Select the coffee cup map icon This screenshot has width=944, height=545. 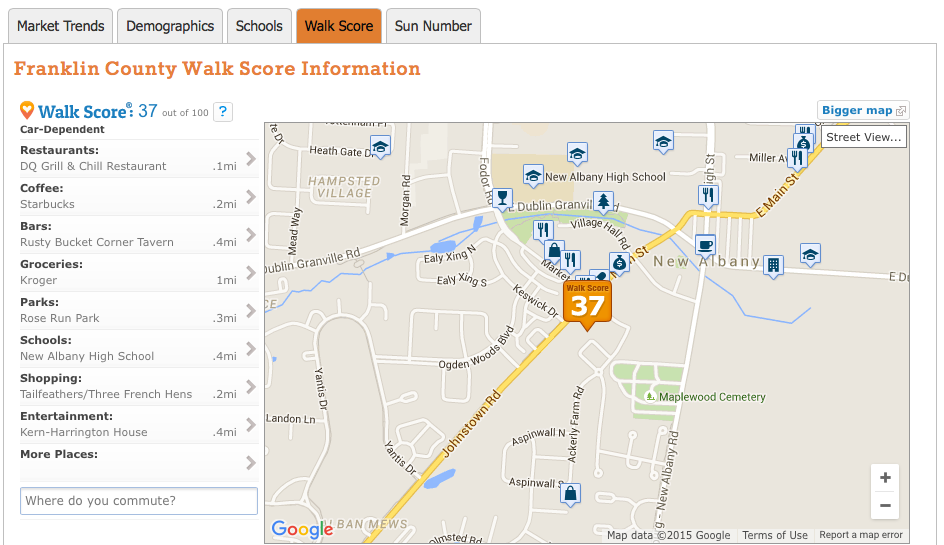(x=706, y=245)
